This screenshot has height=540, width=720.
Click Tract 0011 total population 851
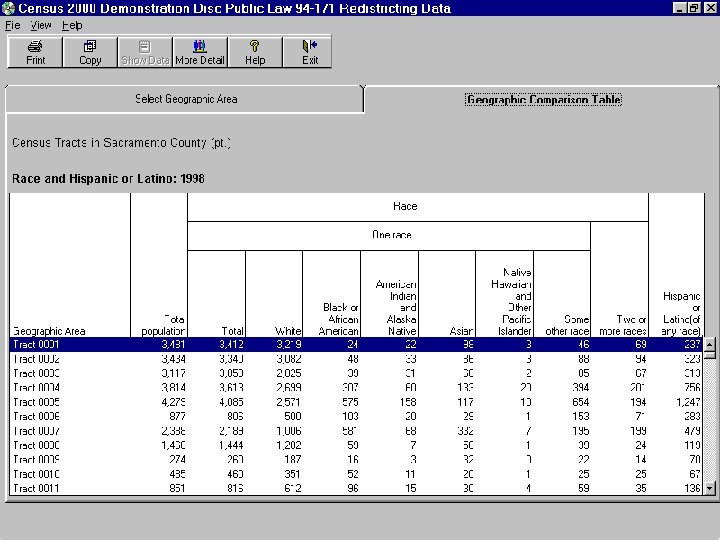tap(177, 488)
